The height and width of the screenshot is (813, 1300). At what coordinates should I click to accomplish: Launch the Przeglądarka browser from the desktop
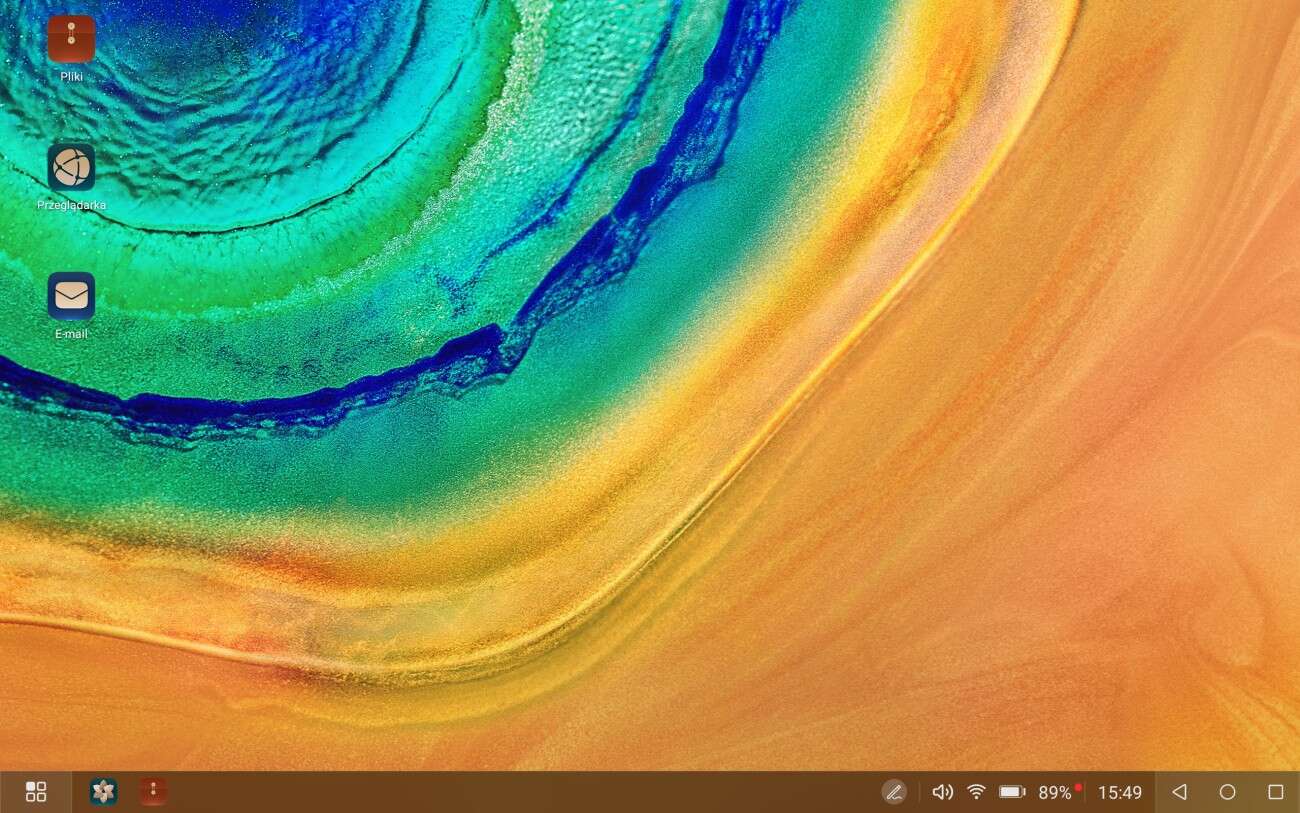click(71, 165)
